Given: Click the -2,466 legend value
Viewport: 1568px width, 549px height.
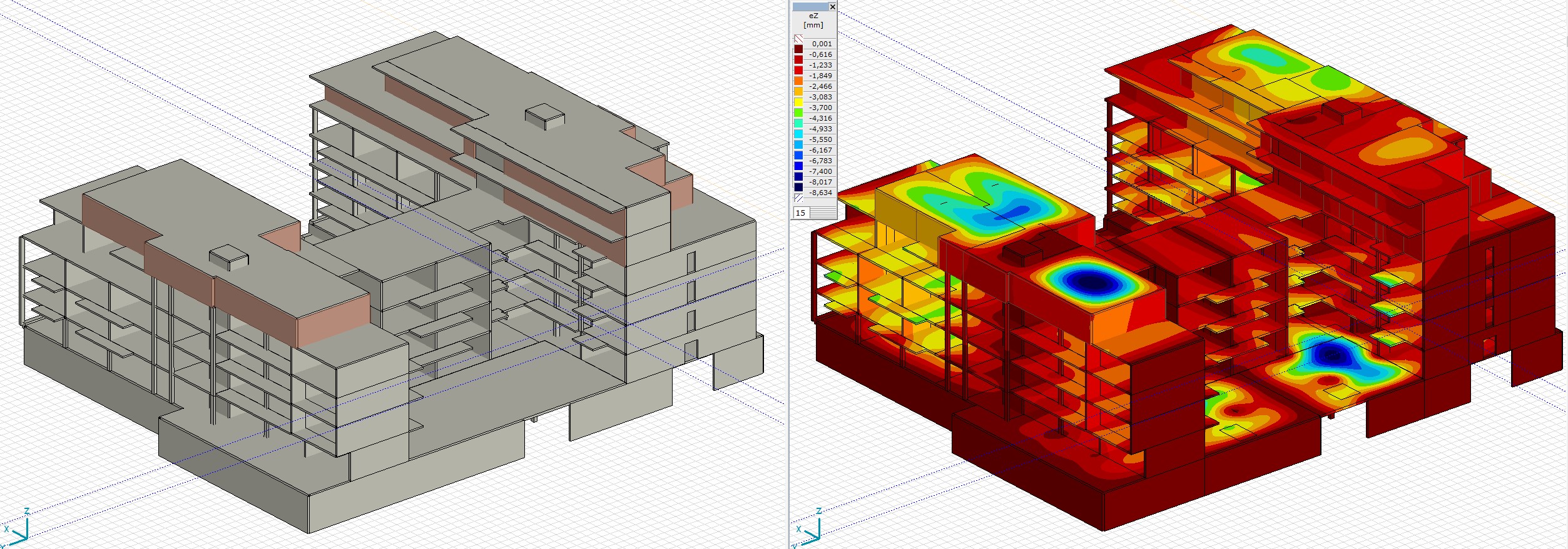Looking at the screenshot, I should coord(820,86).
